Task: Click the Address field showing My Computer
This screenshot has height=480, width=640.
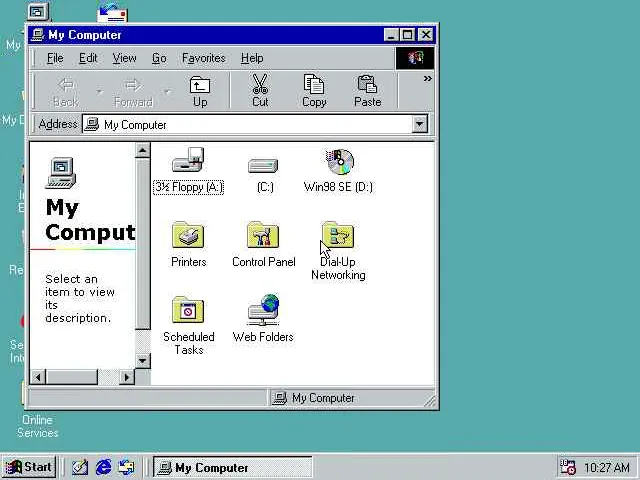Action: (247, 124)
